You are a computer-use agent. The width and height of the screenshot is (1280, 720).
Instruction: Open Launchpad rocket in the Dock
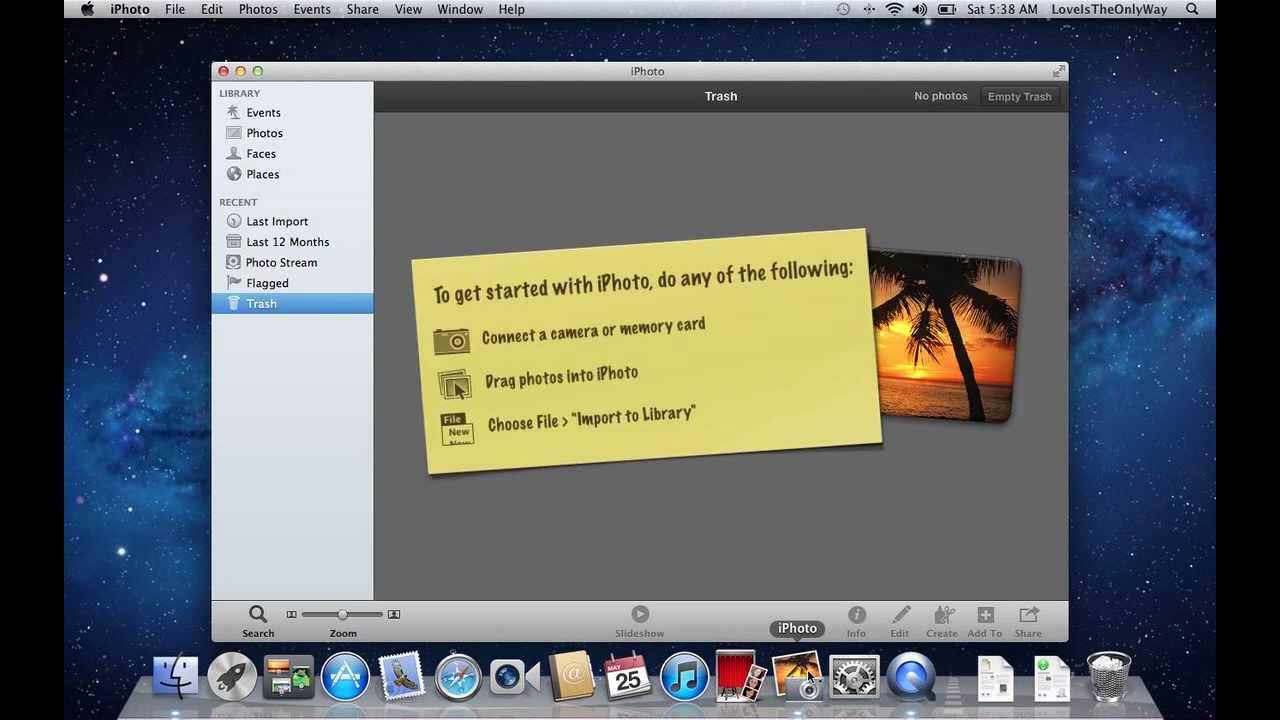tap(232, 677)
